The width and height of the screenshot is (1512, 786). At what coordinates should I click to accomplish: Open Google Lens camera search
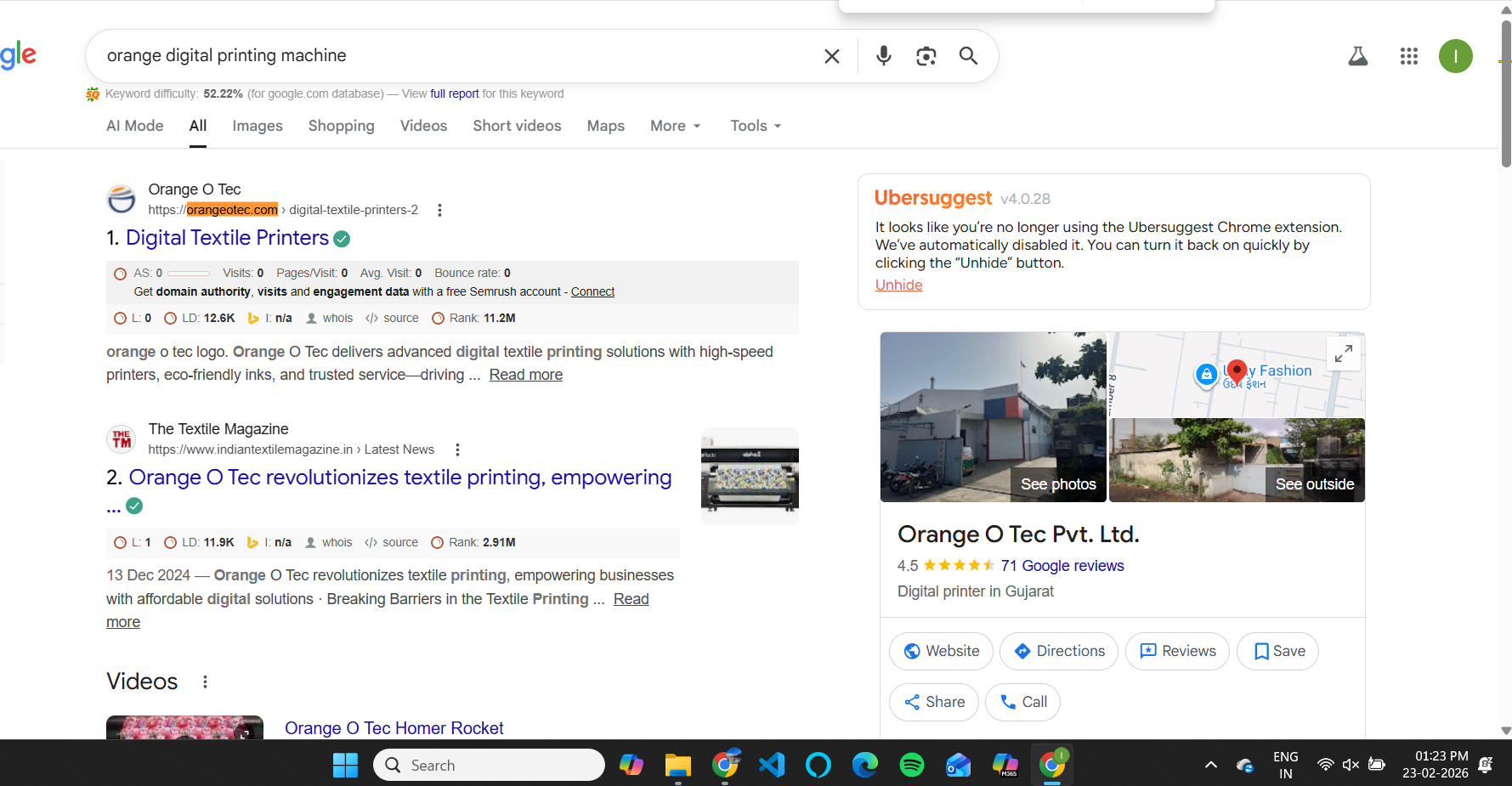(x=926, y=56)
